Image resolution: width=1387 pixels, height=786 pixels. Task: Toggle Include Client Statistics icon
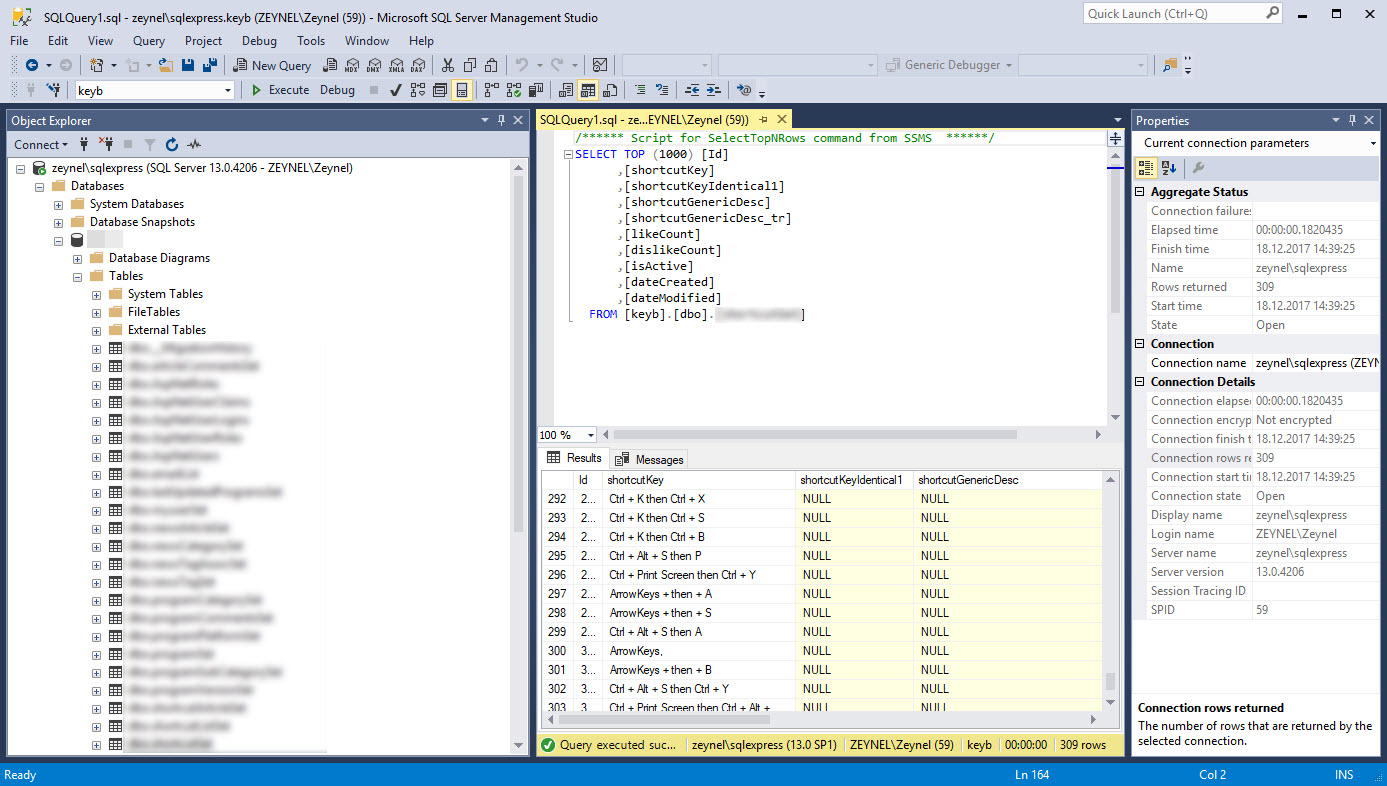click(535, 90)
